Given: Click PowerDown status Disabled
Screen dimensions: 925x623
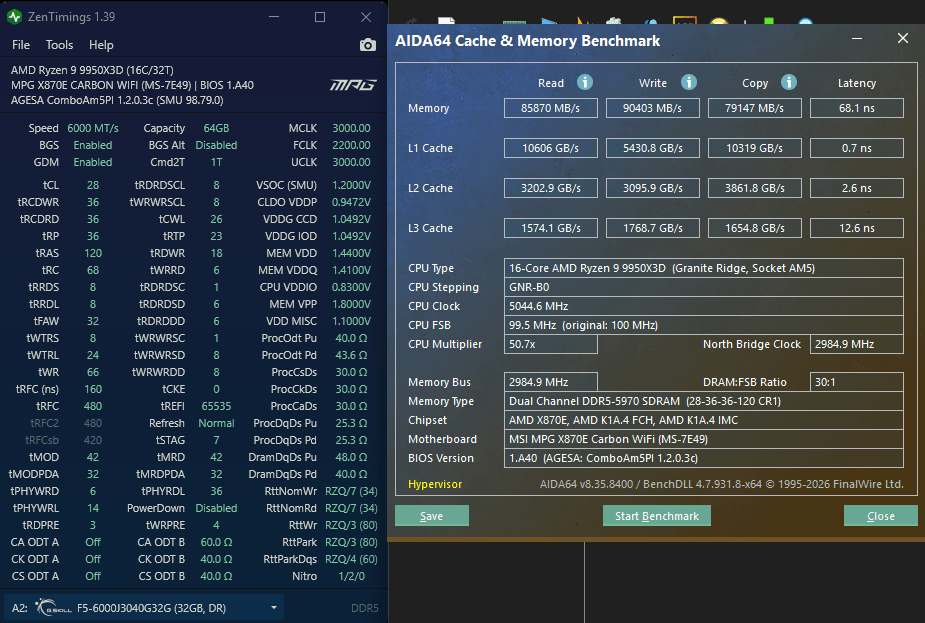Looking at the screenshot, I should click(x=216, y=508).
